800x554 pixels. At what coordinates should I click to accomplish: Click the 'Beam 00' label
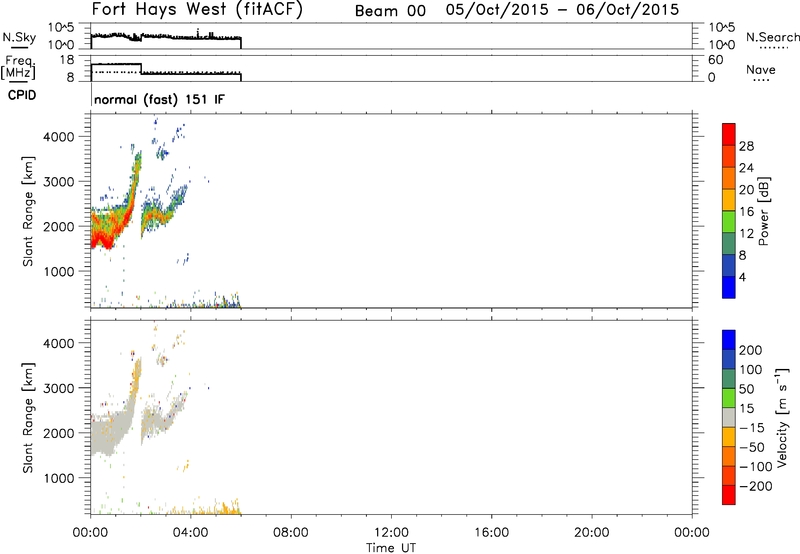pos(390,11)
